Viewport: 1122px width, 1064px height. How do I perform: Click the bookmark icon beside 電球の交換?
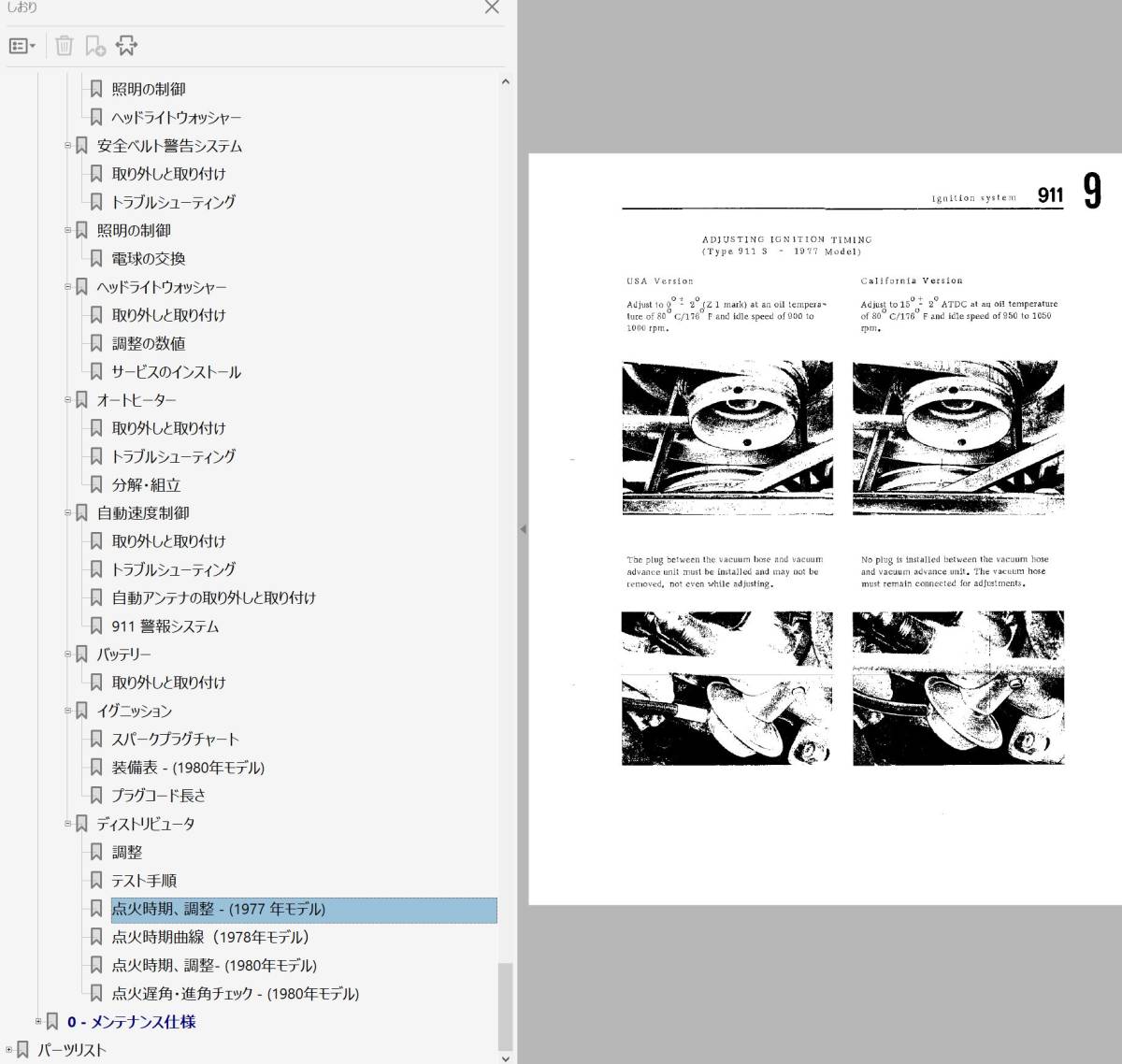[x=95, y=258]
